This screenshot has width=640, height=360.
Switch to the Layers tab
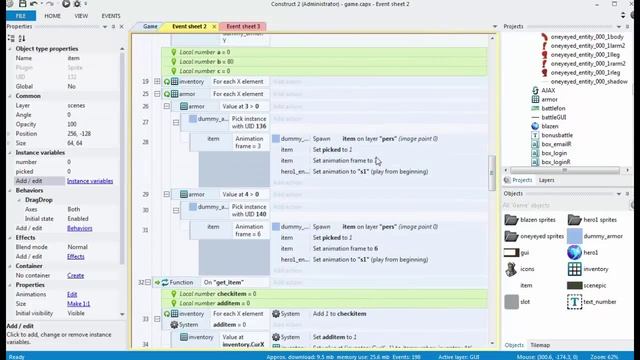coord(546,180)
